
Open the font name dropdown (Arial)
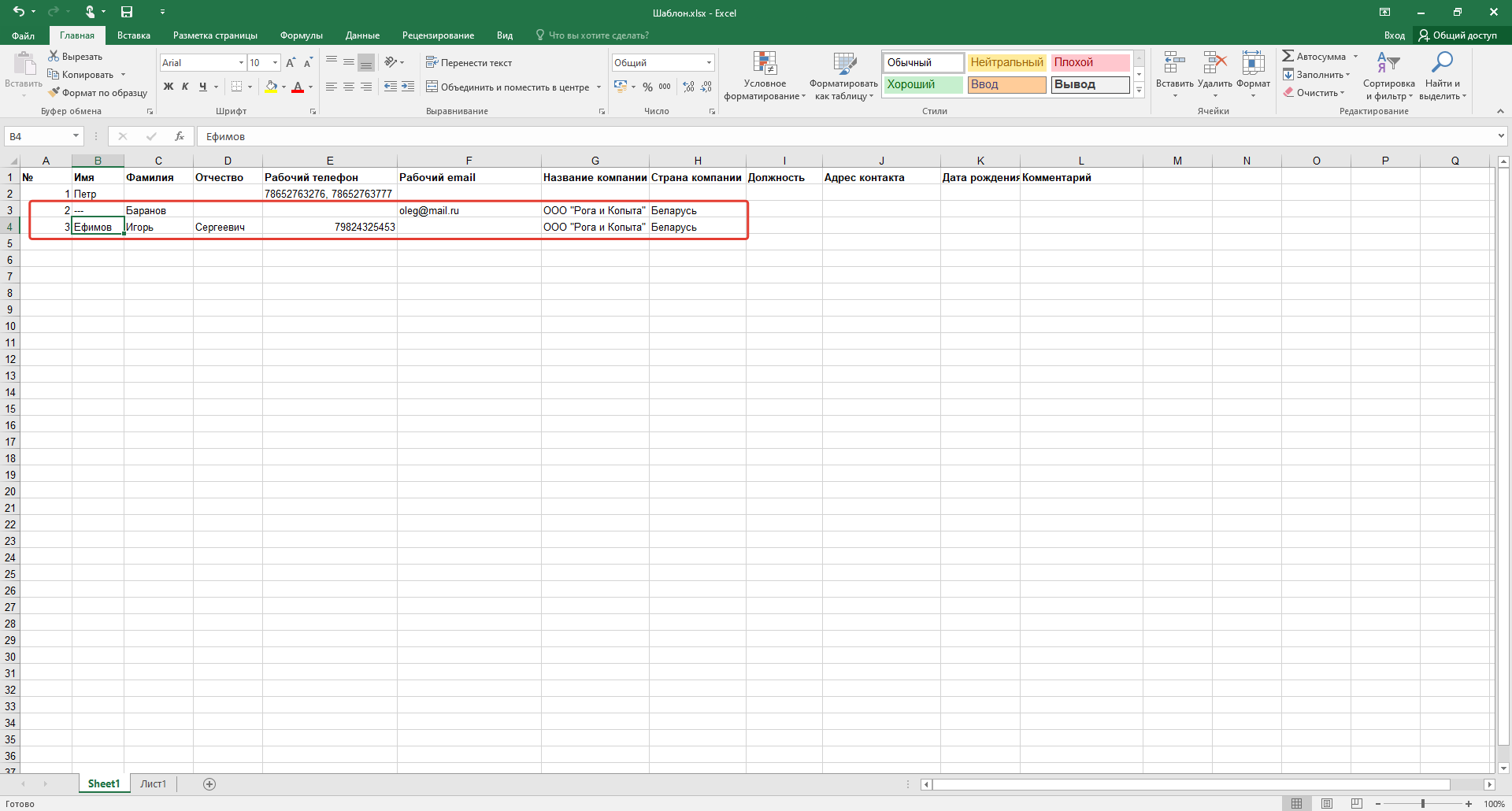coord(241,62)
